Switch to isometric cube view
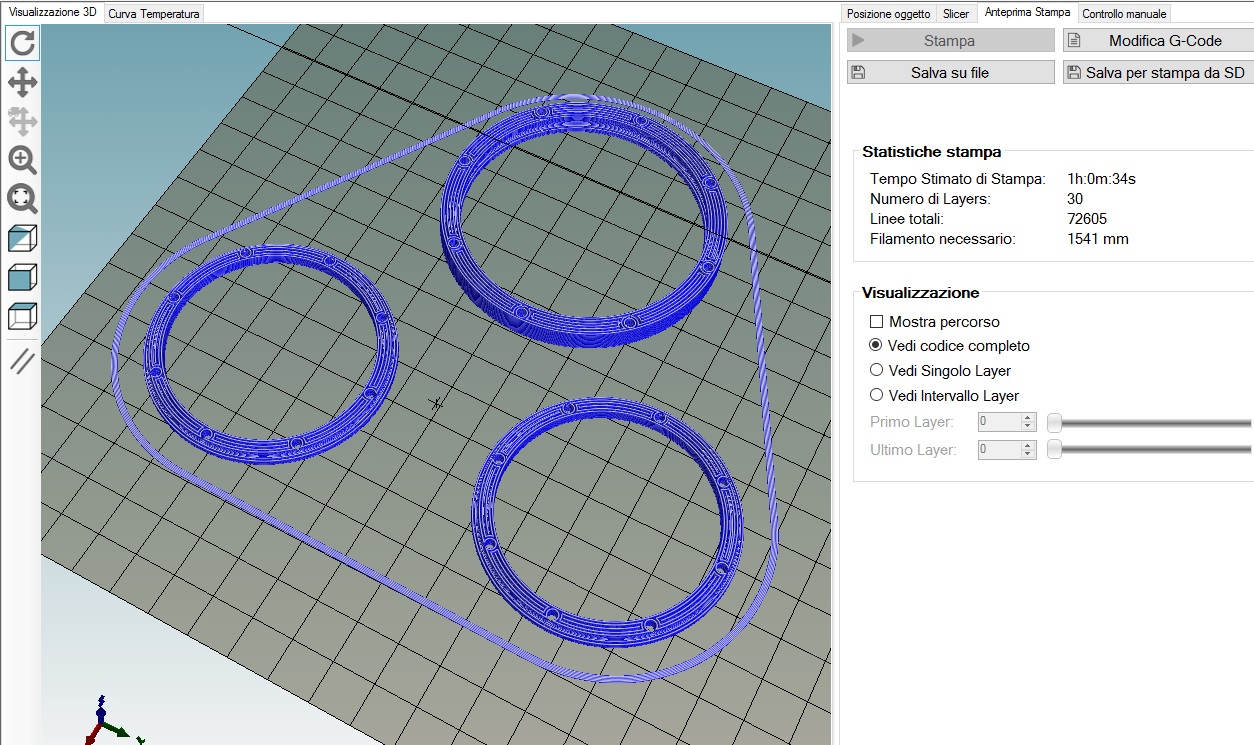1254x745 pixels. pyautogui.click(x=22, y=238)
